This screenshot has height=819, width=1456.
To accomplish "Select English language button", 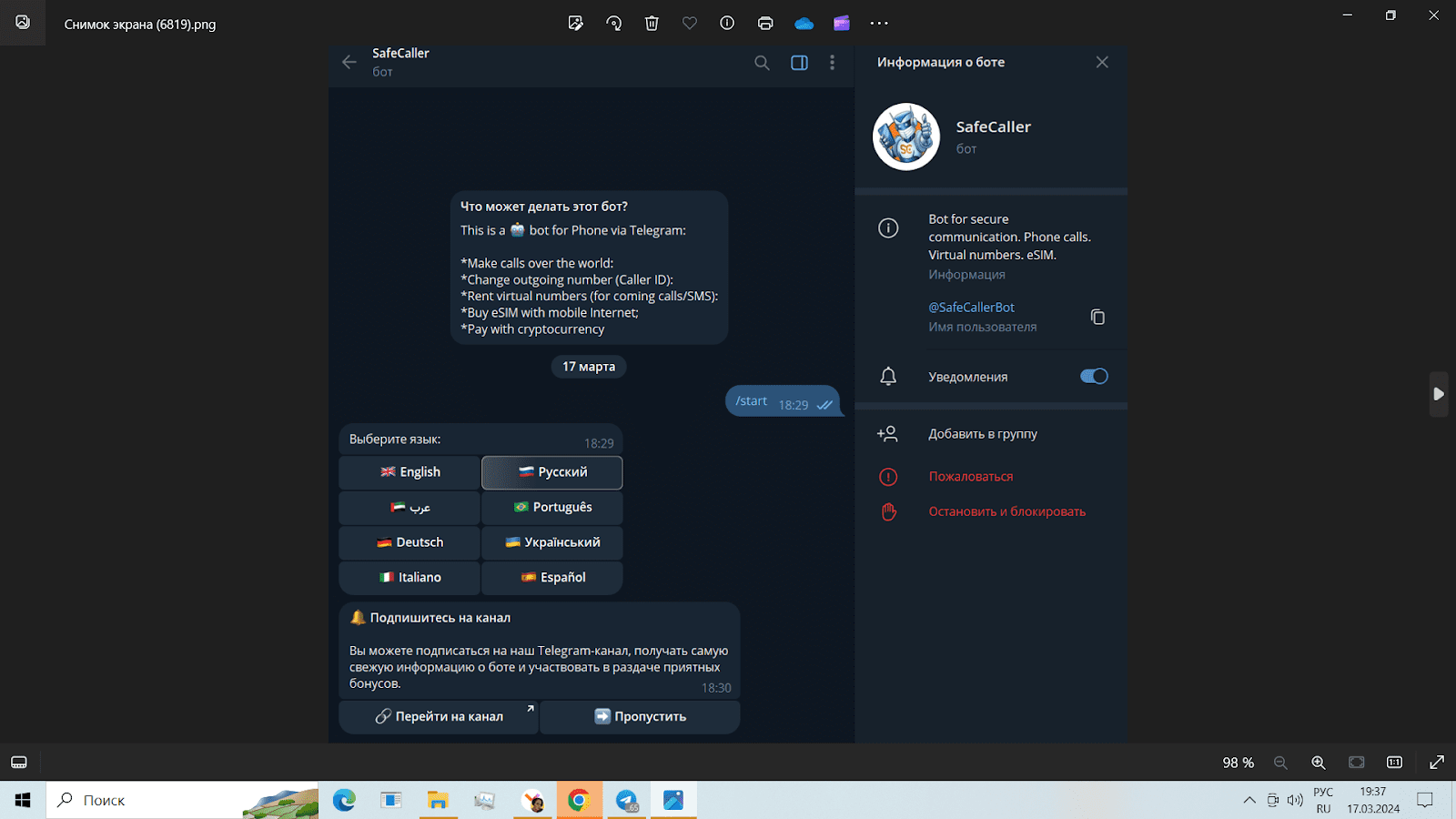I will 409,472.
